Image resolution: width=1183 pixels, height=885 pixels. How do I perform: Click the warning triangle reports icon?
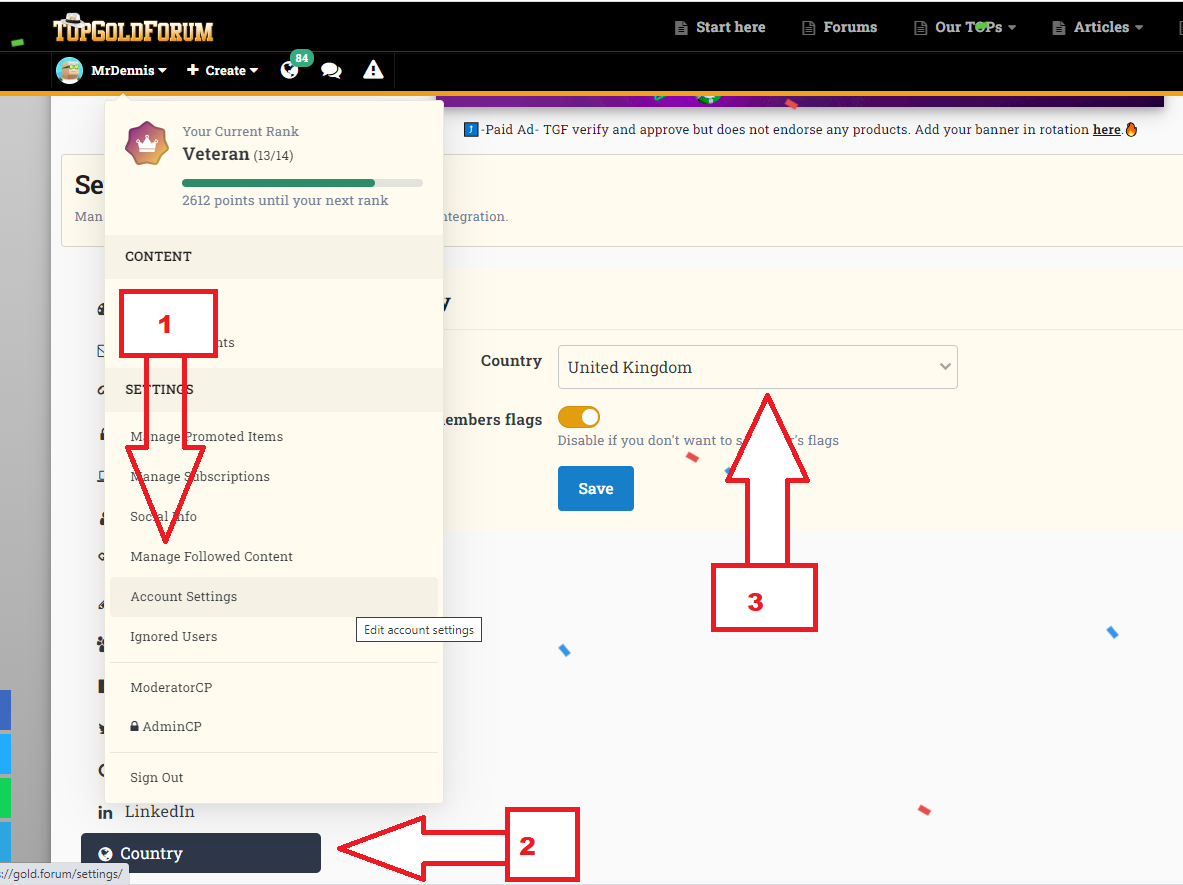click(373, 70)
